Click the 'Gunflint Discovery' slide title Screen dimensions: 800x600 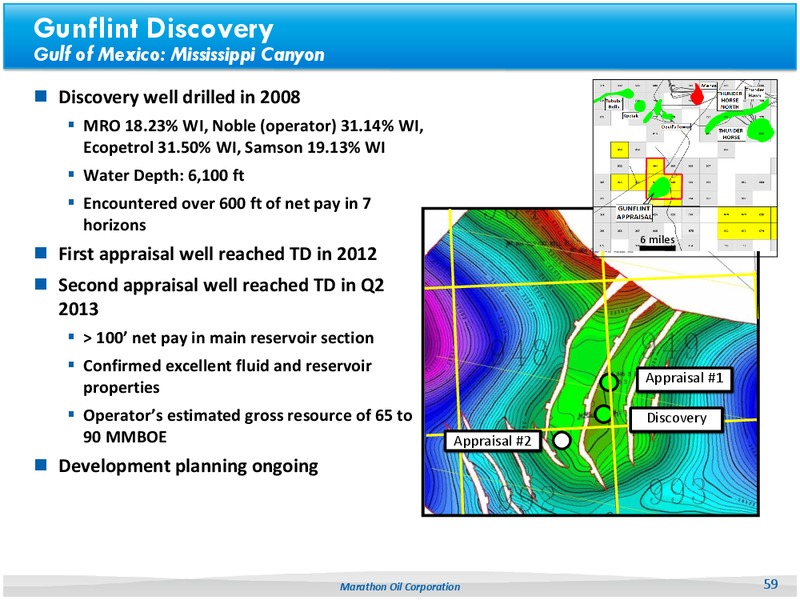(x=153, y=28)
